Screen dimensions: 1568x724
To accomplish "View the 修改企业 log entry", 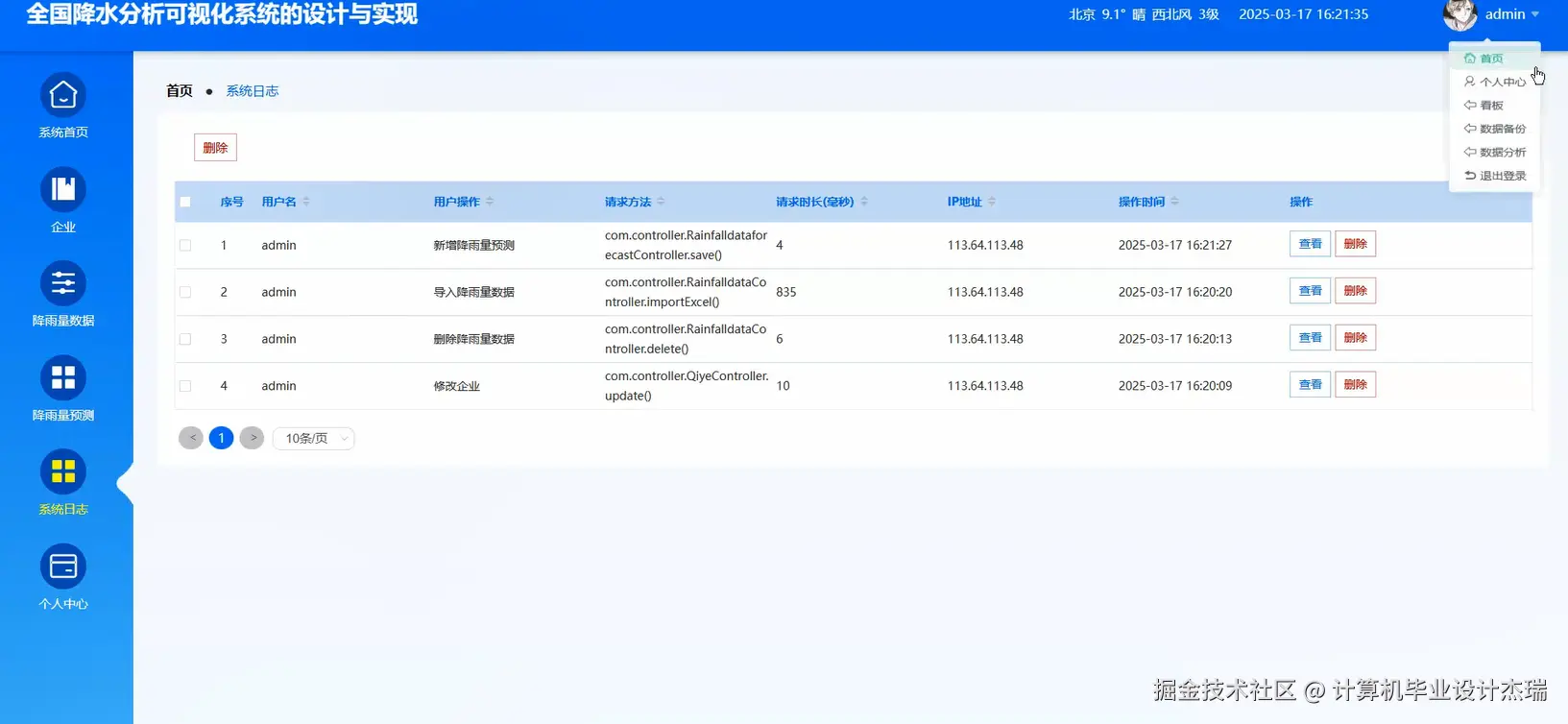I will tap(1310, 385).
